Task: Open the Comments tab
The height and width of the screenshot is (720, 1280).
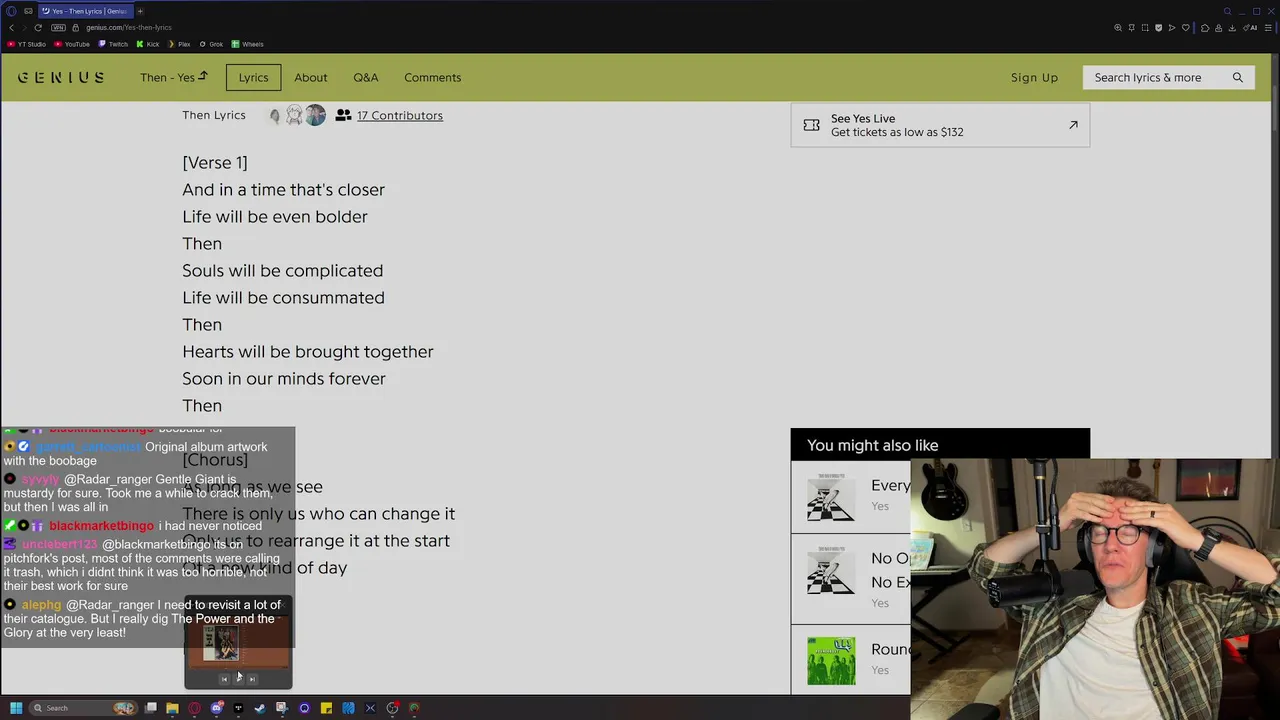Action: point(432,77)
